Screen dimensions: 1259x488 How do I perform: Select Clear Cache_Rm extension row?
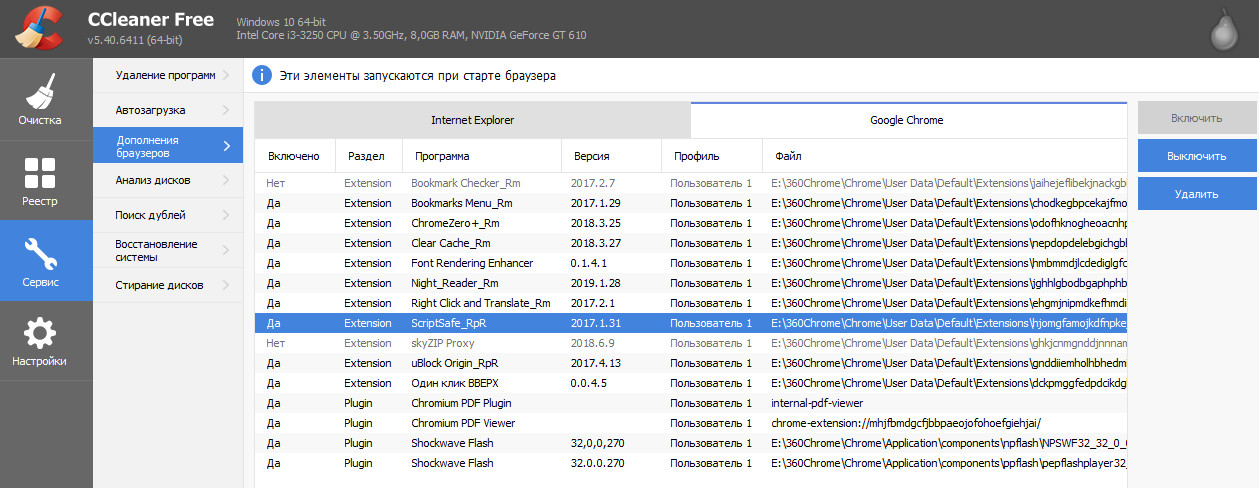(x=691, y=243)
